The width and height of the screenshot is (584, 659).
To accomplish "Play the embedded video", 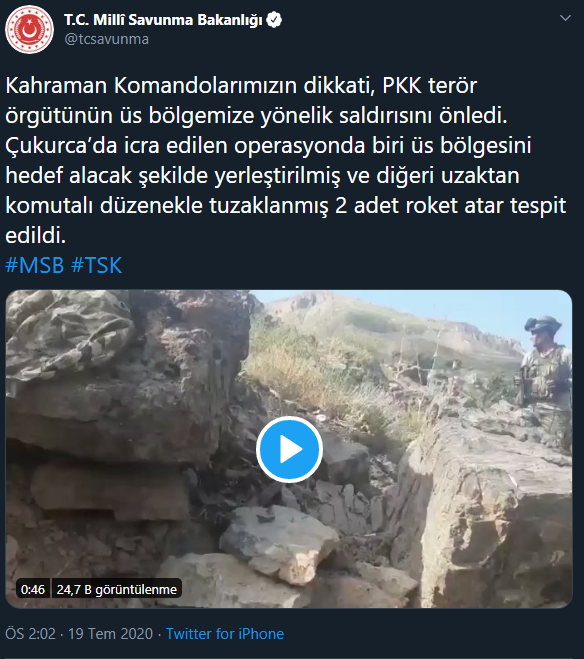I will (x=289, y=449).
